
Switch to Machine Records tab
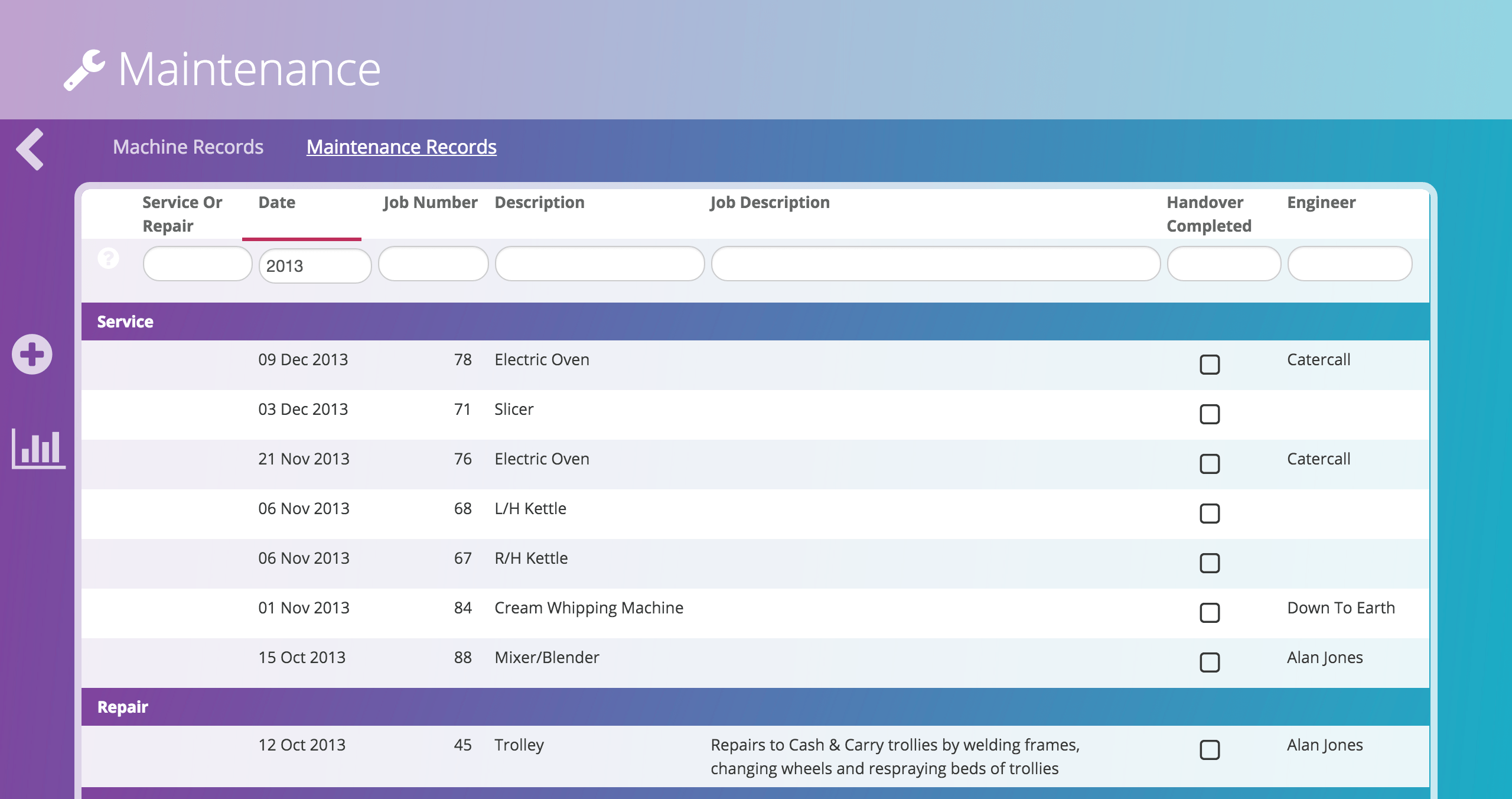[x=188, y=147]
